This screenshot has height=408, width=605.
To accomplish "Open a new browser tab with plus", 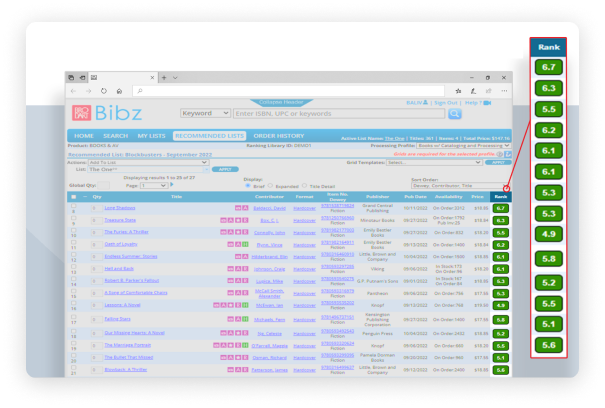I will tap(164, 78).
